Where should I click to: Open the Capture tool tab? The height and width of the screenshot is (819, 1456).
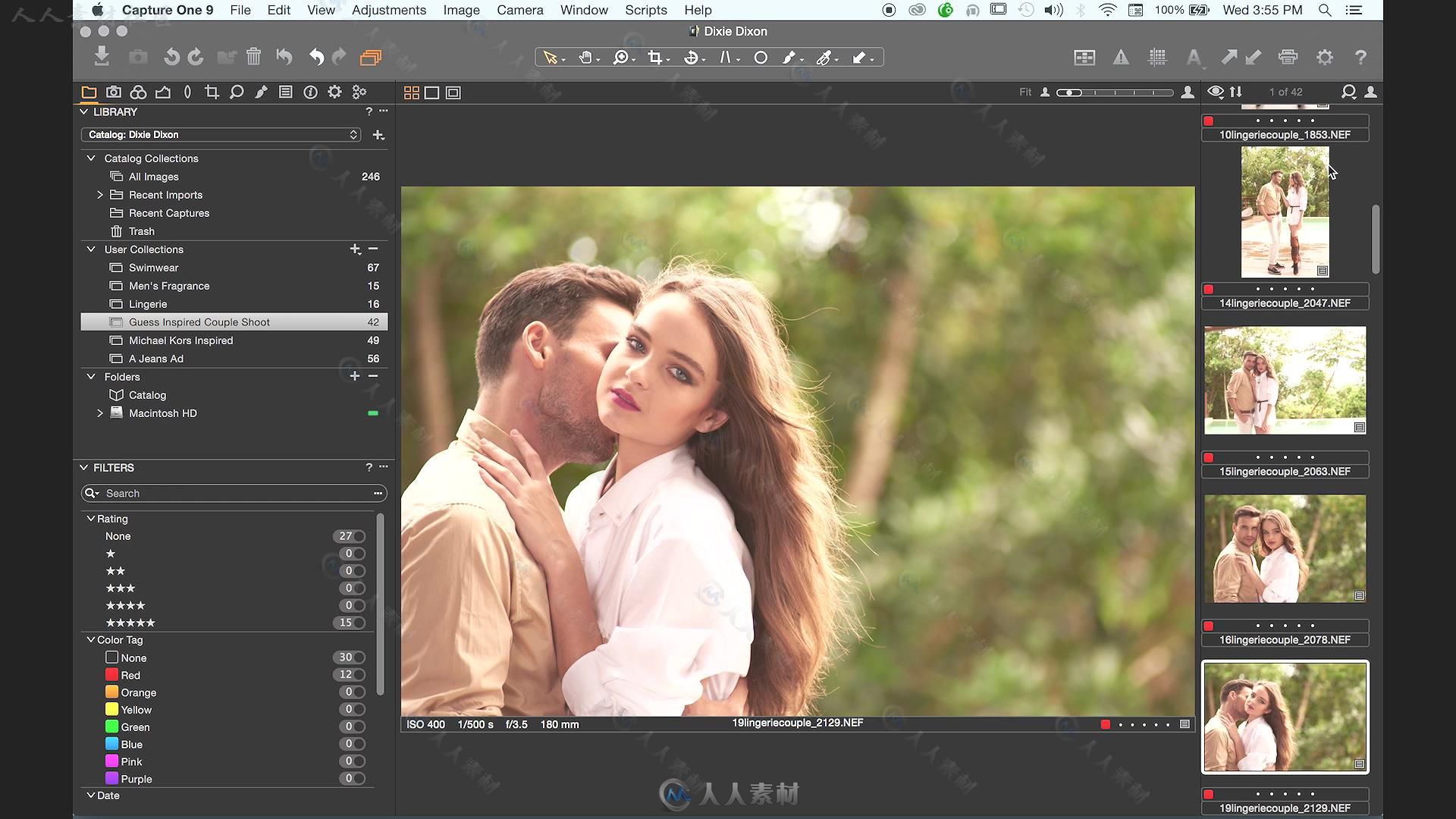tap(114, 93)
